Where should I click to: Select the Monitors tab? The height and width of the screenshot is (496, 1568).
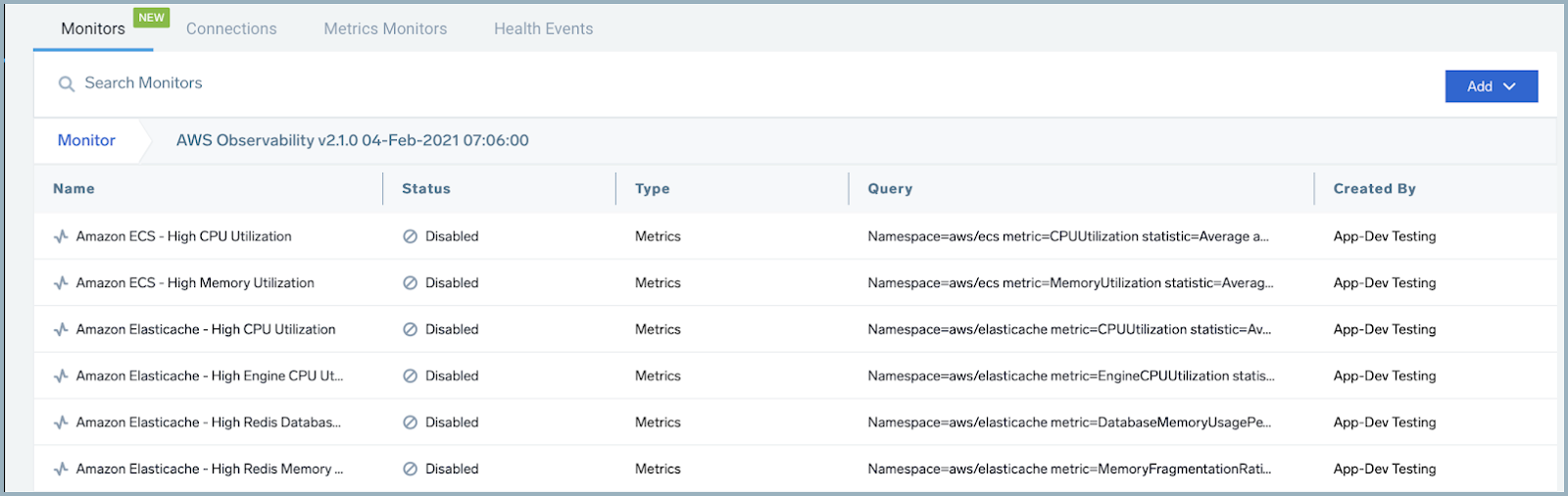click(93, 29)
